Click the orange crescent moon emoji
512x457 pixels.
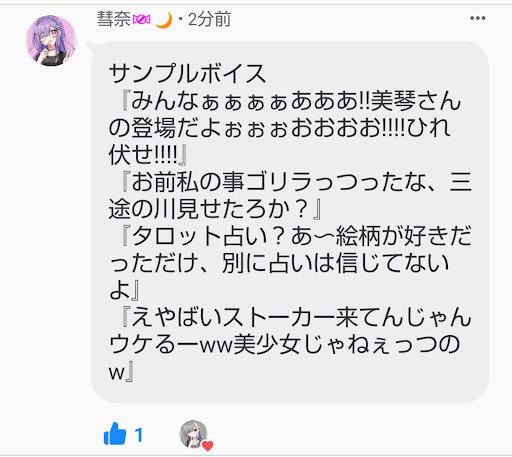(x=164, y=20)
